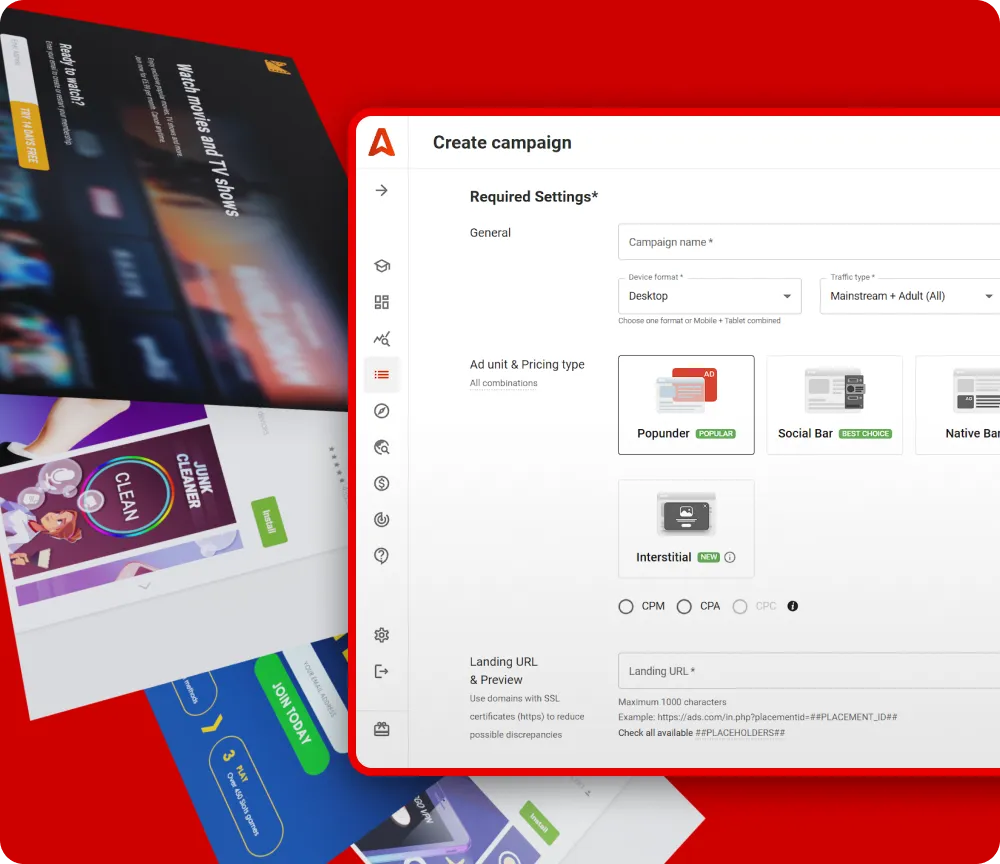
Task: Open the statistics chart icon
Action: tap(381, 338)
